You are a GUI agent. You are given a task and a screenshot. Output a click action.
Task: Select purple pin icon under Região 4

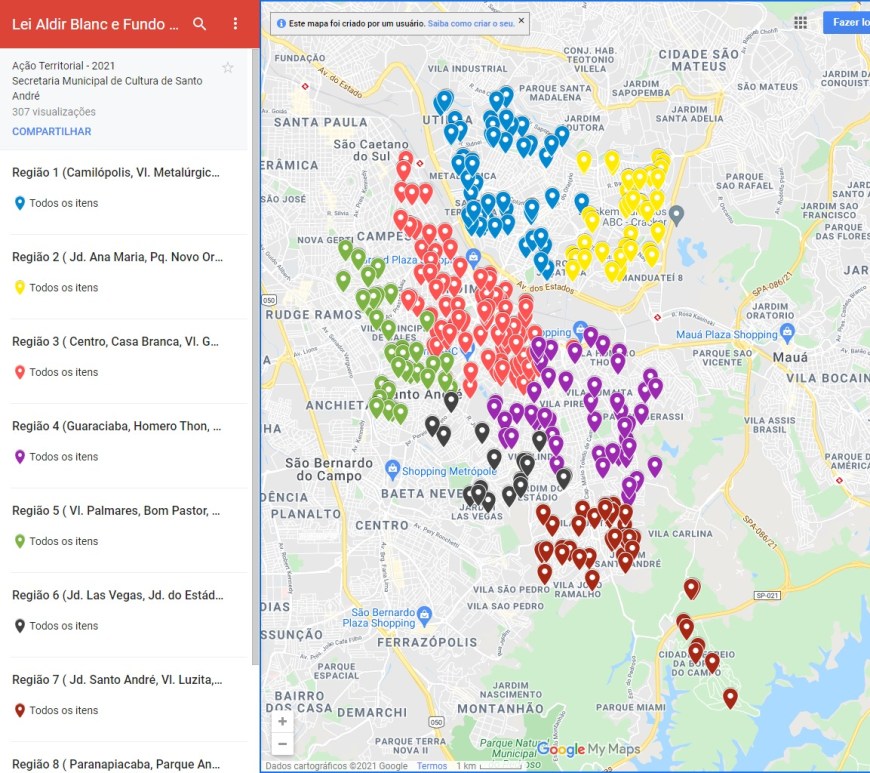pyautogui.click(x=20, y=457)
